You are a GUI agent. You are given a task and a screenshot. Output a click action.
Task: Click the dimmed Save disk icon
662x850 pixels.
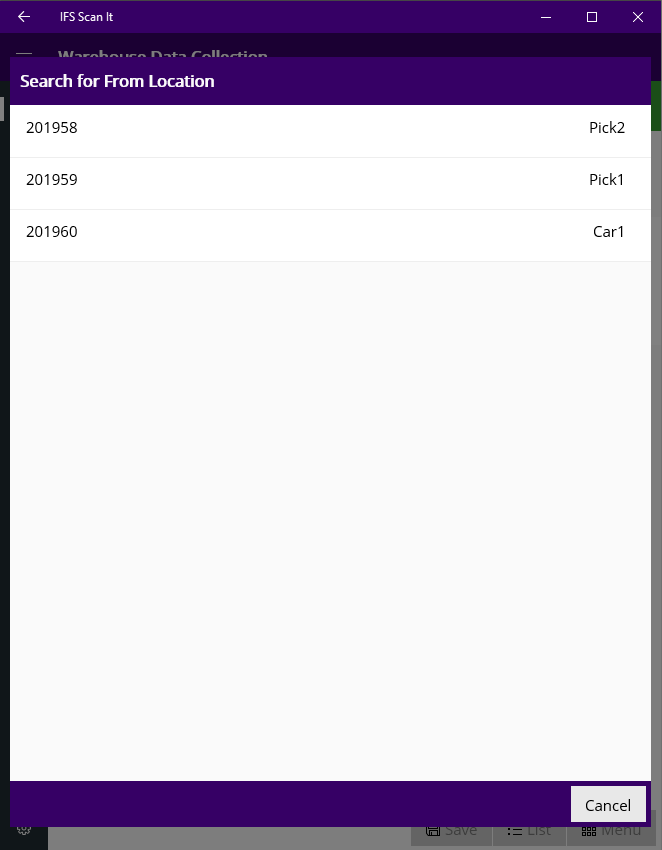pos(433,830)
